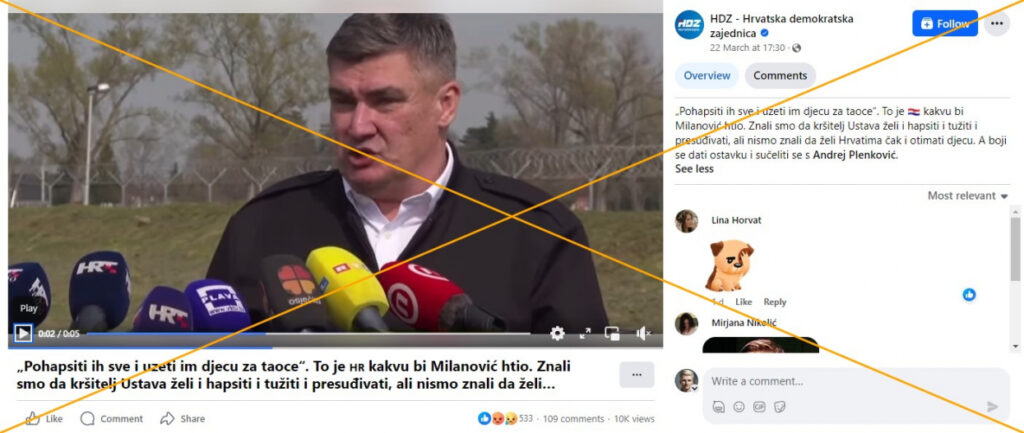
Task: Open video settings gear icon
Action: pyautogui.click(x=557, y=334)
